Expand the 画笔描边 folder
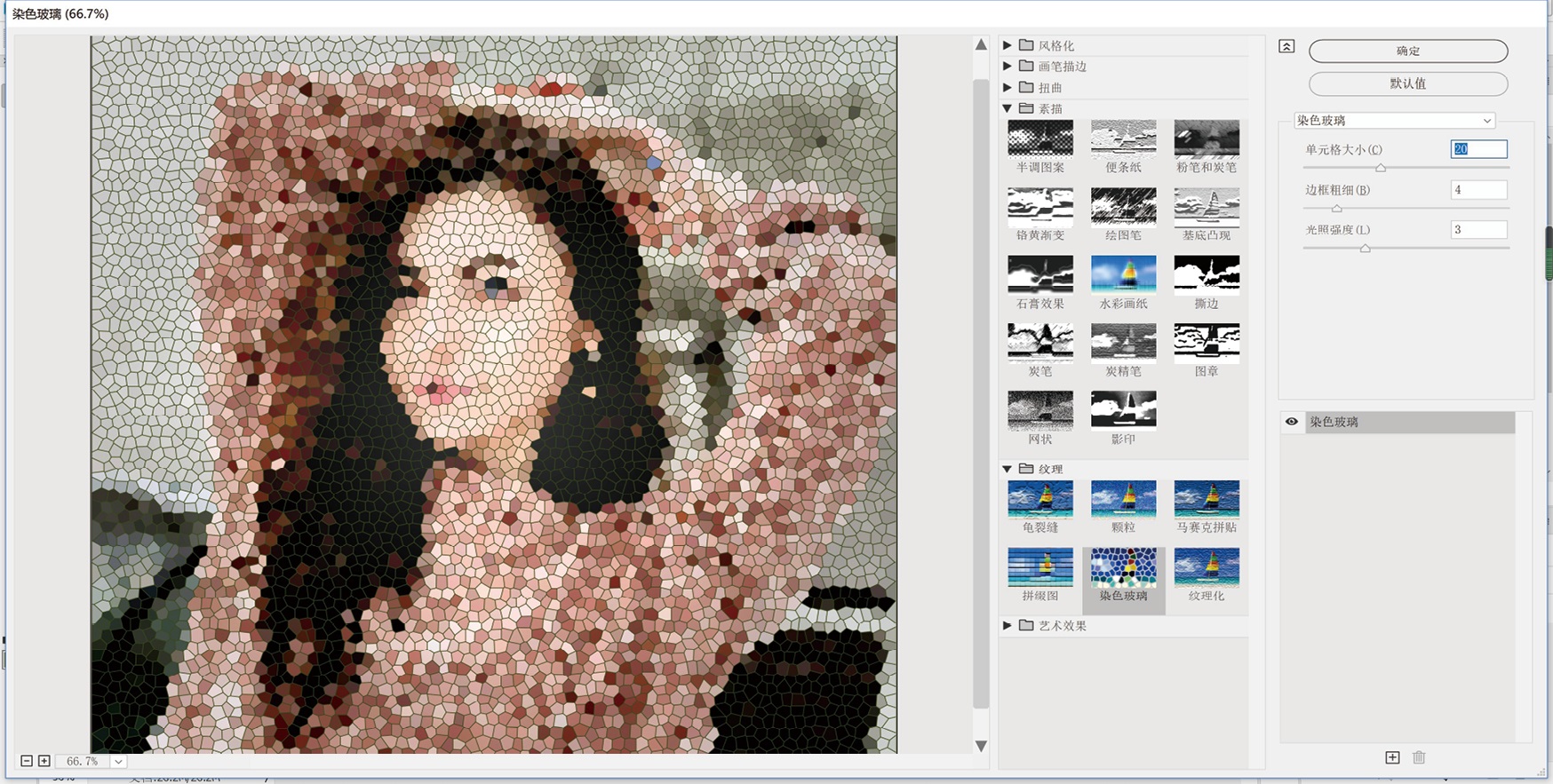1553x784 pixels. pos(1007,66)
